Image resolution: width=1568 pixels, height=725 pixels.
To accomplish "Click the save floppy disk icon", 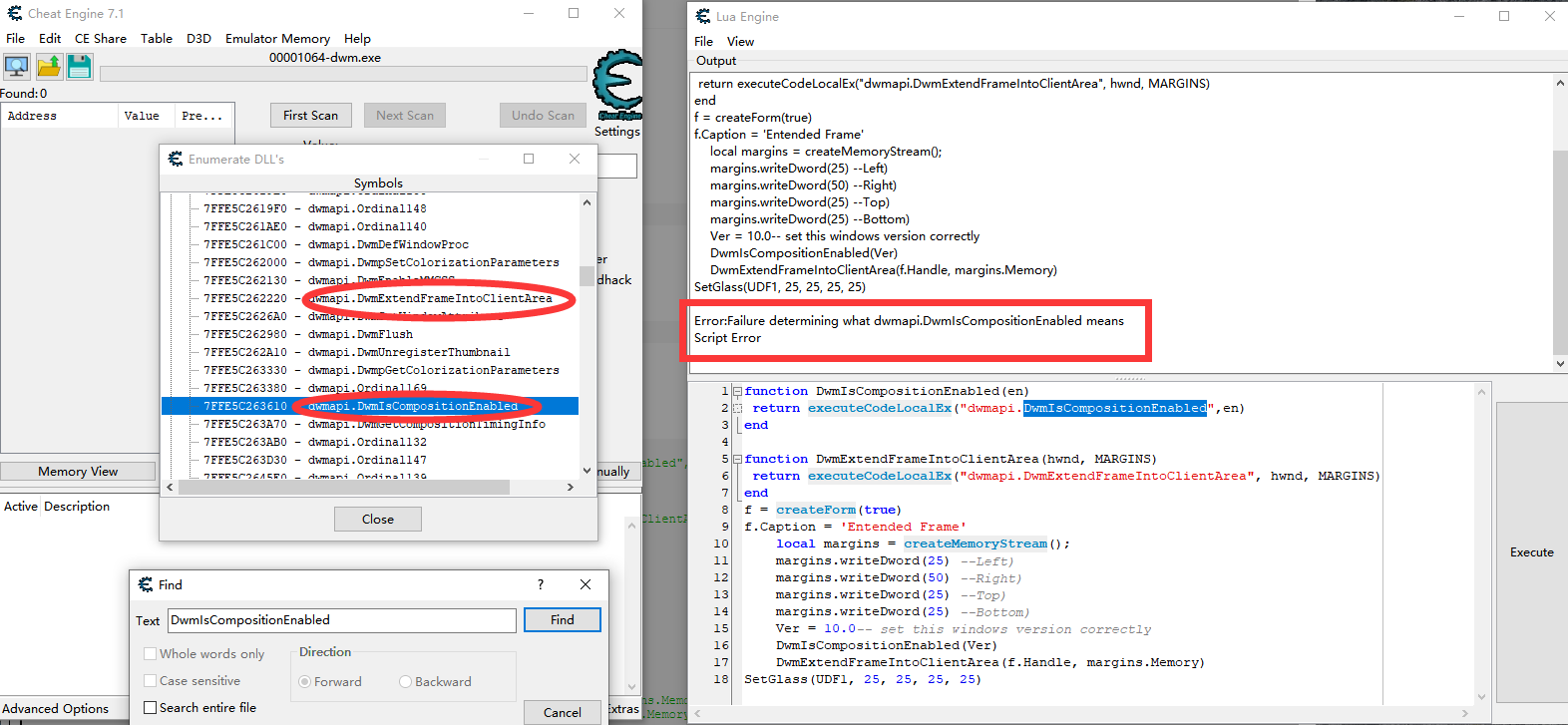I will point(80,67).
